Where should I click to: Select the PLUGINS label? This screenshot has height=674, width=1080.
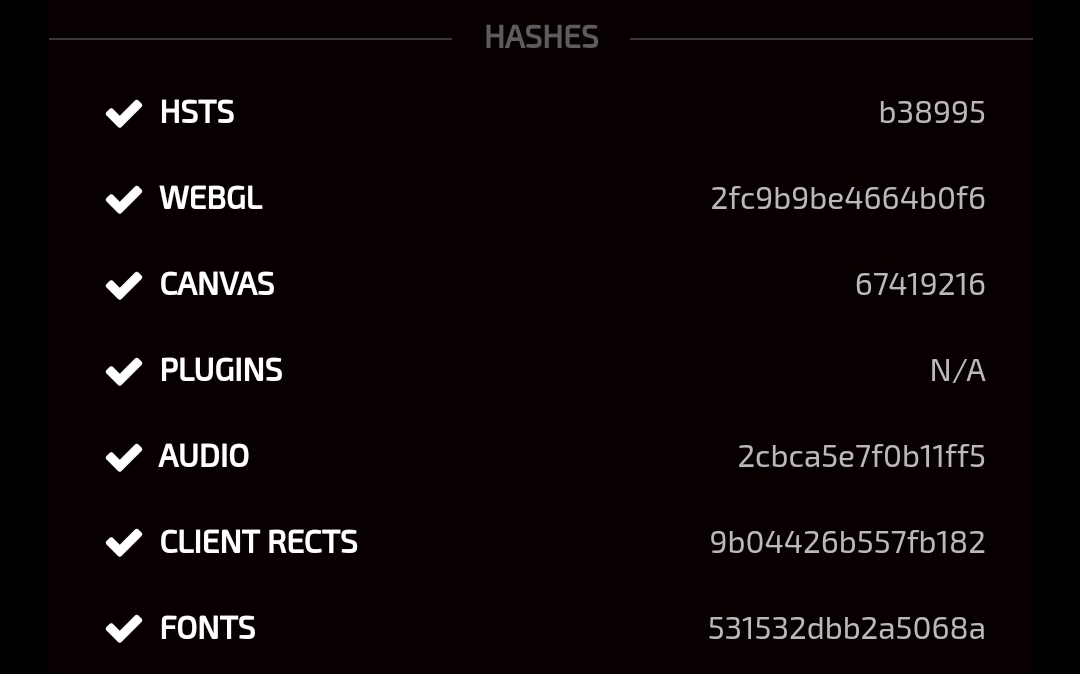coord(221,370)
